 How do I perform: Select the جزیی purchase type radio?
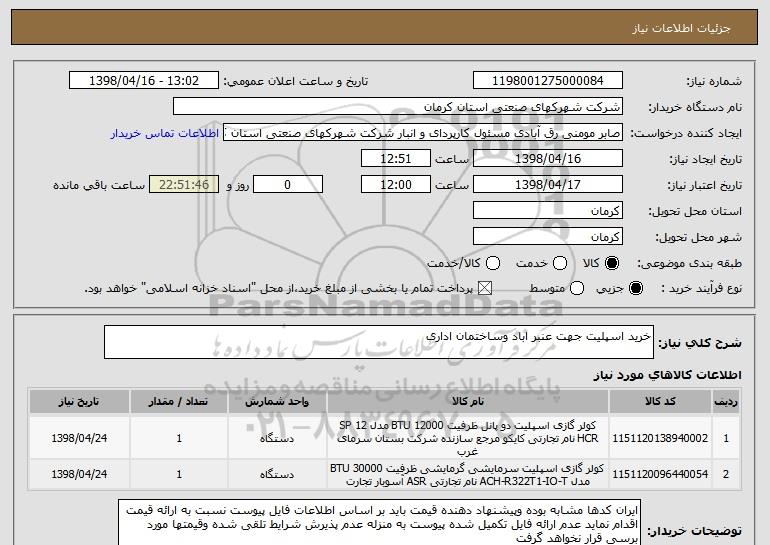[x=635, y=289]
